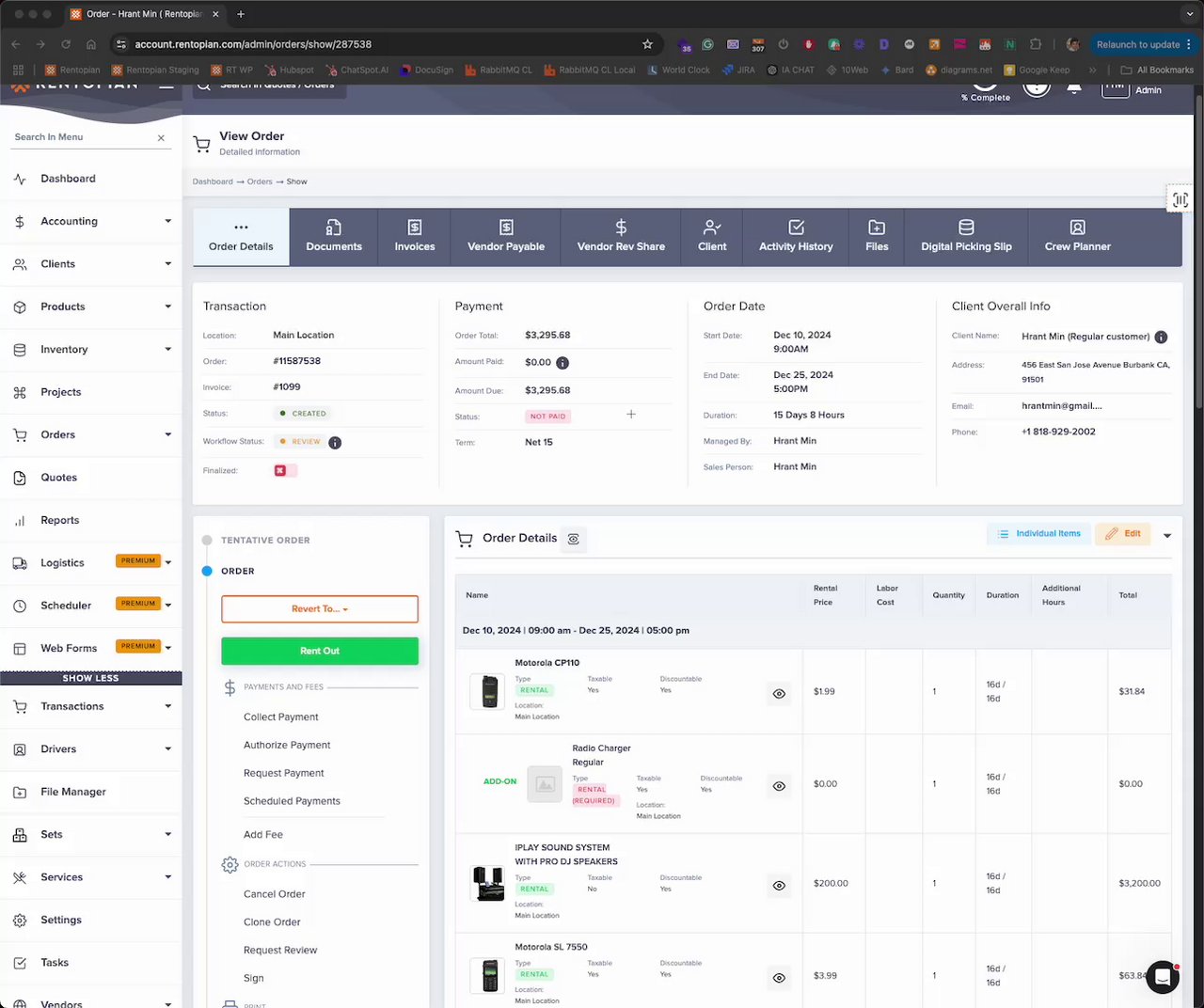Click the REVIEW workflow status badge
This screenshot has width=1204, height=1008.
click(300, 442)
